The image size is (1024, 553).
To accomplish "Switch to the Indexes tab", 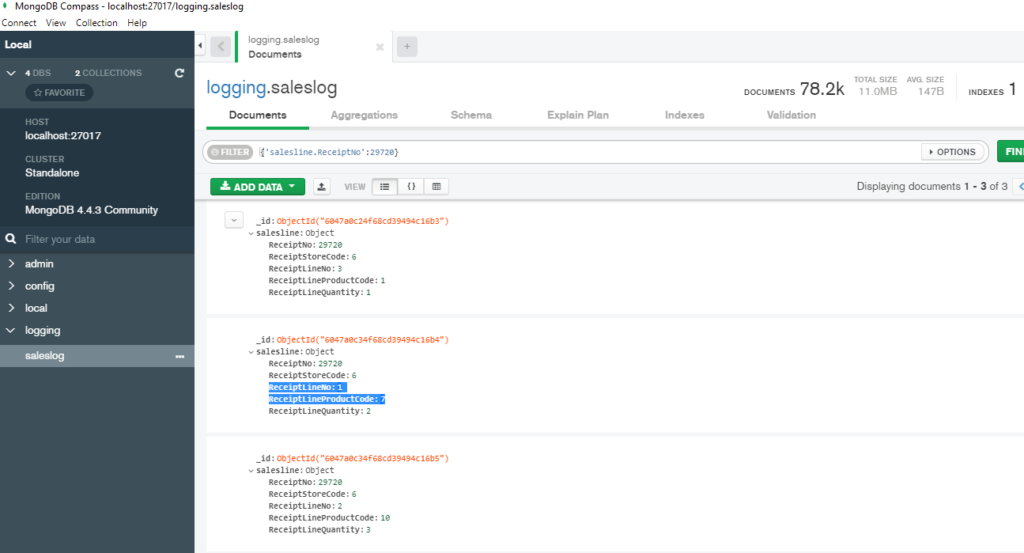I will [x=684, y=115].
